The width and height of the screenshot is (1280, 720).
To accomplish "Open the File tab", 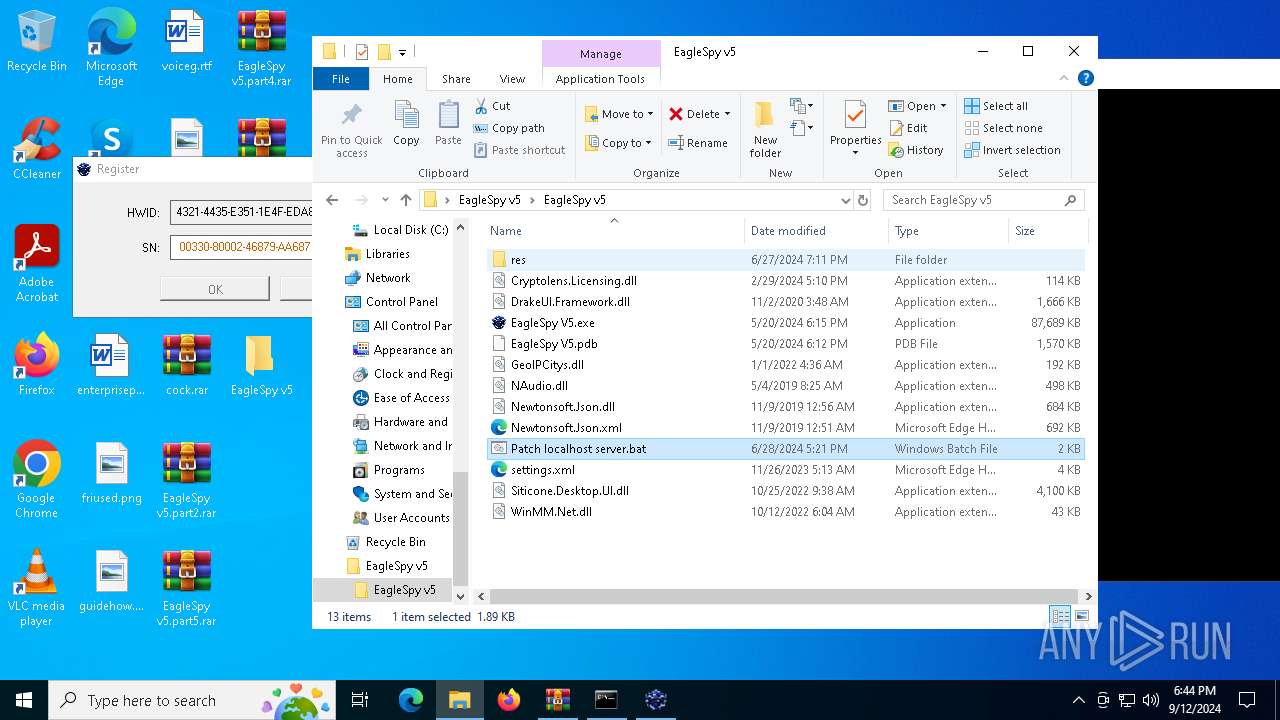I will tap(341, 79).
